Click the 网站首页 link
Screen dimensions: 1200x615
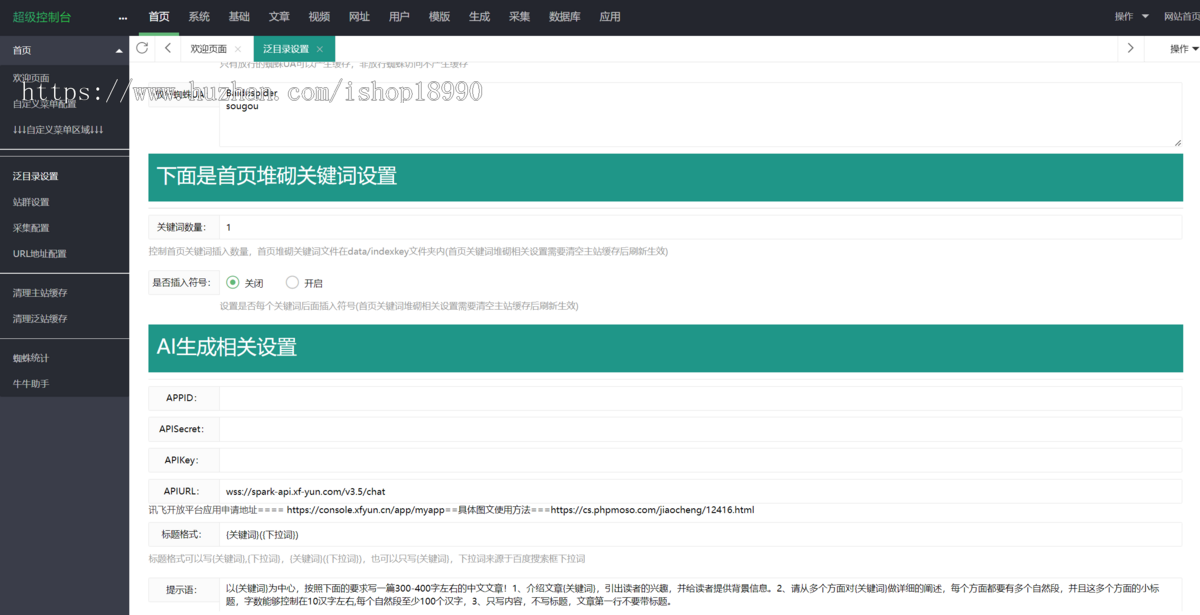(x=1181, y=17)
